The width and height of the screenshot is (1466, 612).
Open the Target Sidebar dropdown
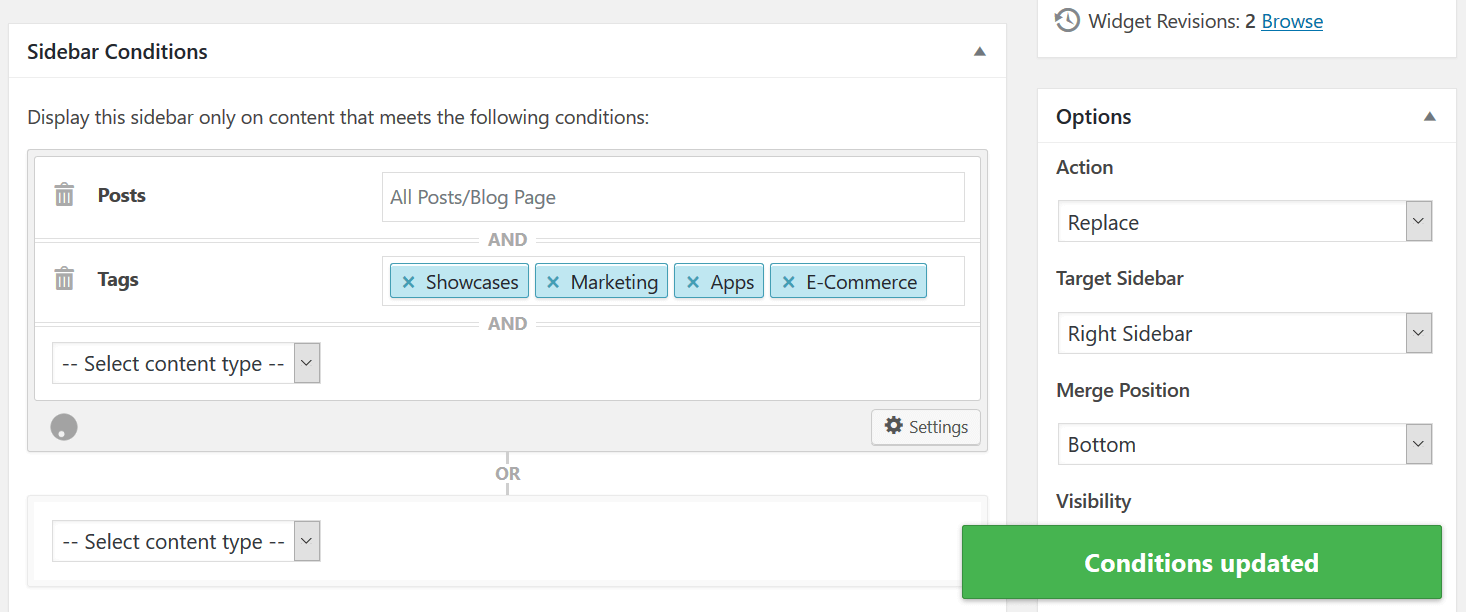pos(1245,333)
